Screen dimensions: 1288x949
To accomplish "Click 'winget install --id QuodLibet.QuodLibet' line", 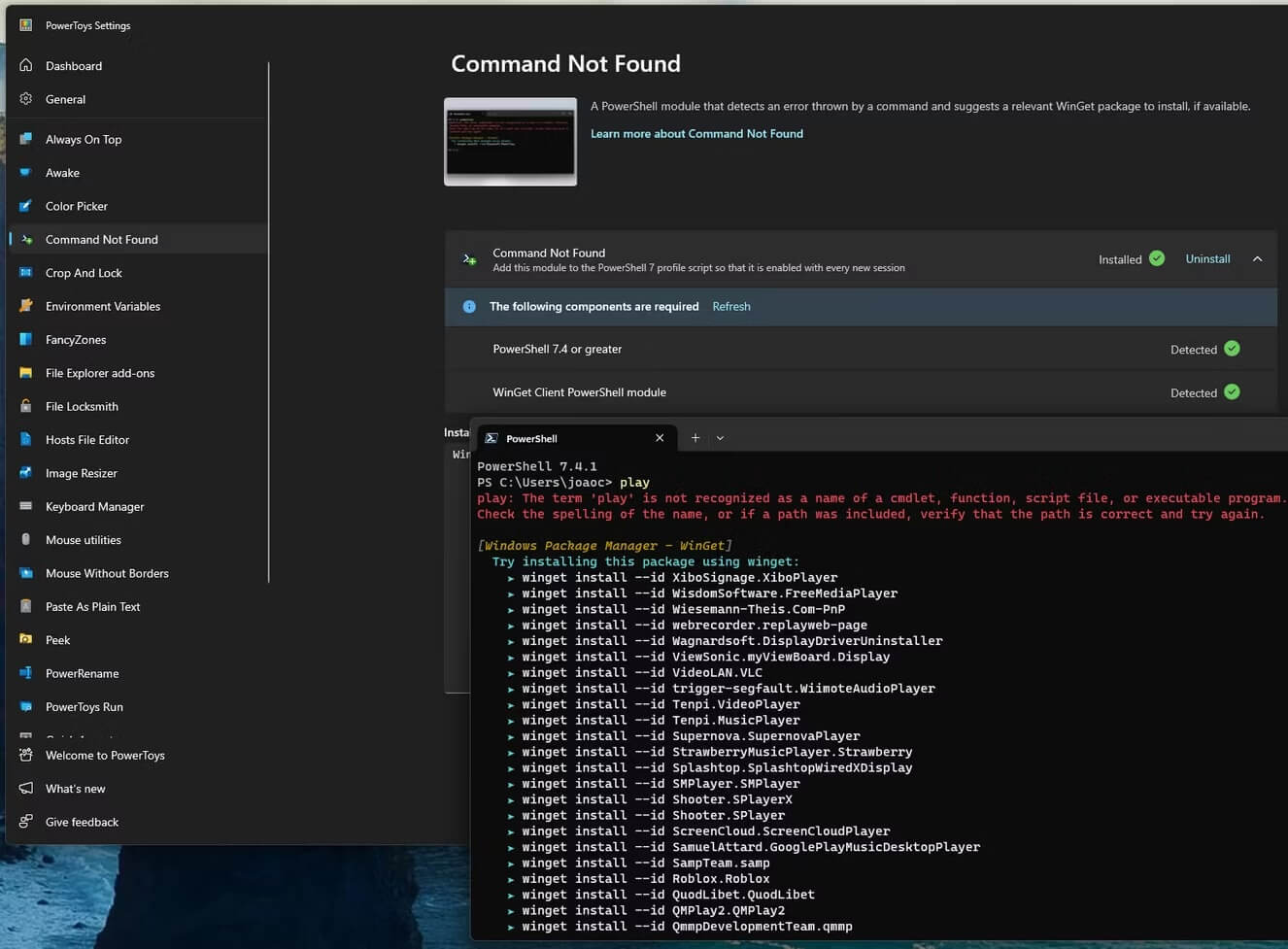I will click(668, 895).
